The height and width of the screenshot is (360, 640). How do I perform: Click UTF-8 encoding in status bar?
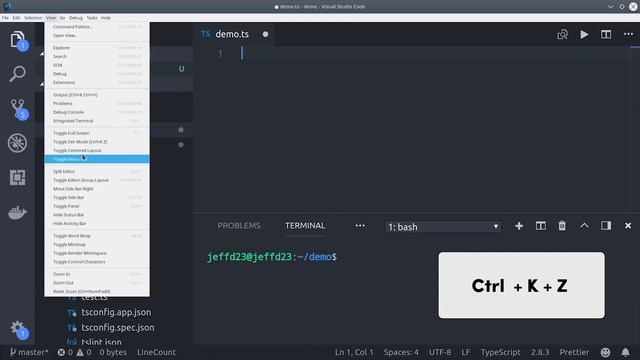tap(440, 352)
